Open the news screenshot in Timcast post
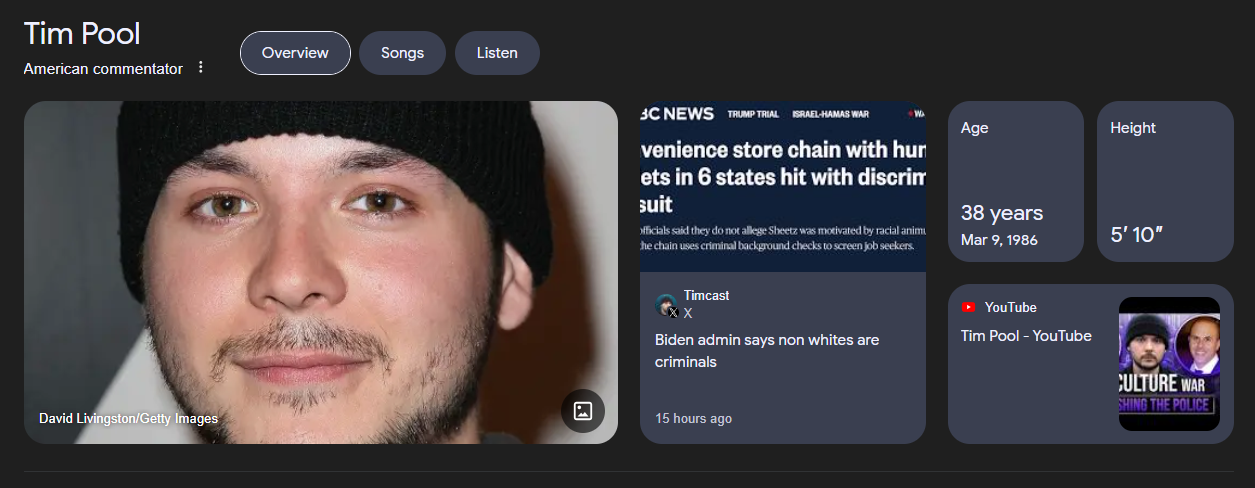 pos(783,186)
